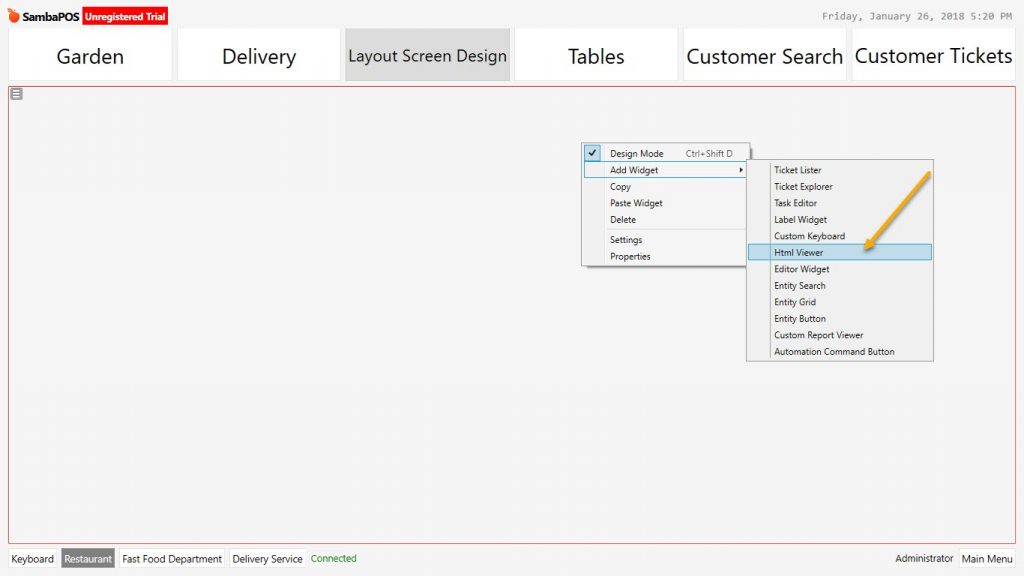Toggle the Design Mode checkmark

(x=592, y=153)
